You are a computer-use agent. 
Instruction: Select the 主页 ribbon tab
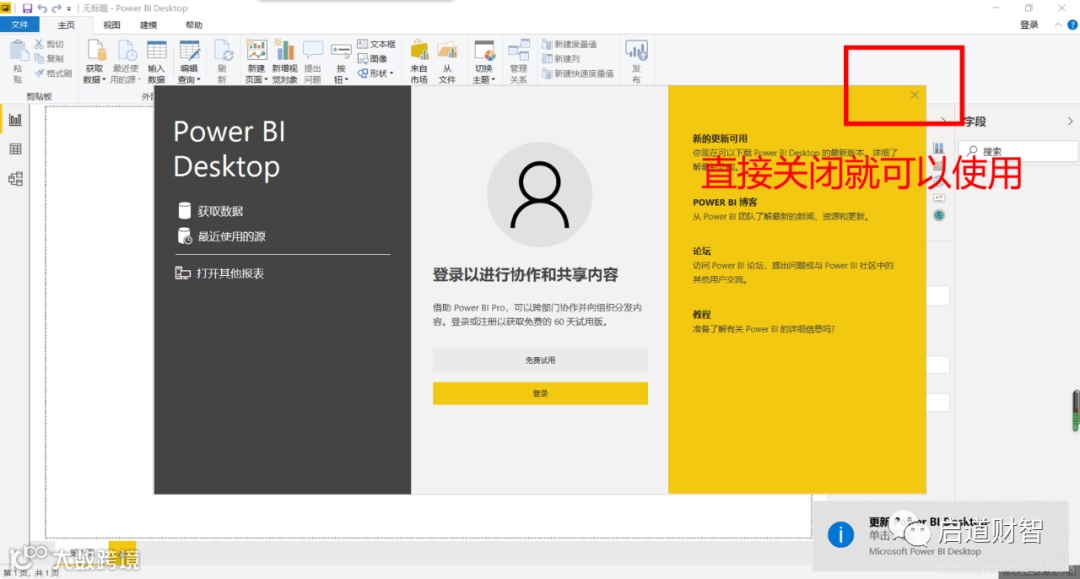point(66,25)
